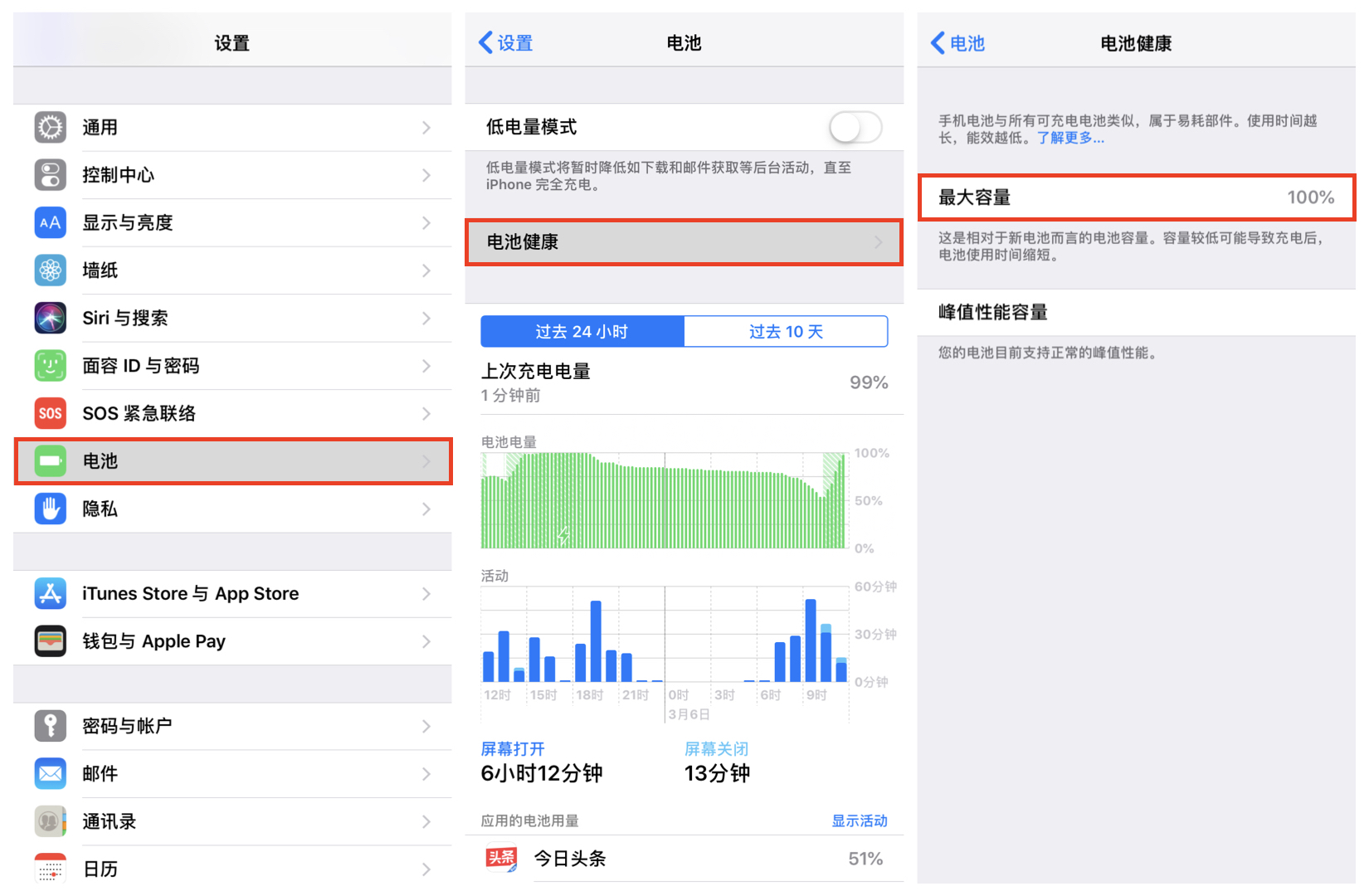Tap the SOS 紧急联络 icon
This screenshot has height=896, width=1369.
click(x=50, y=412)
